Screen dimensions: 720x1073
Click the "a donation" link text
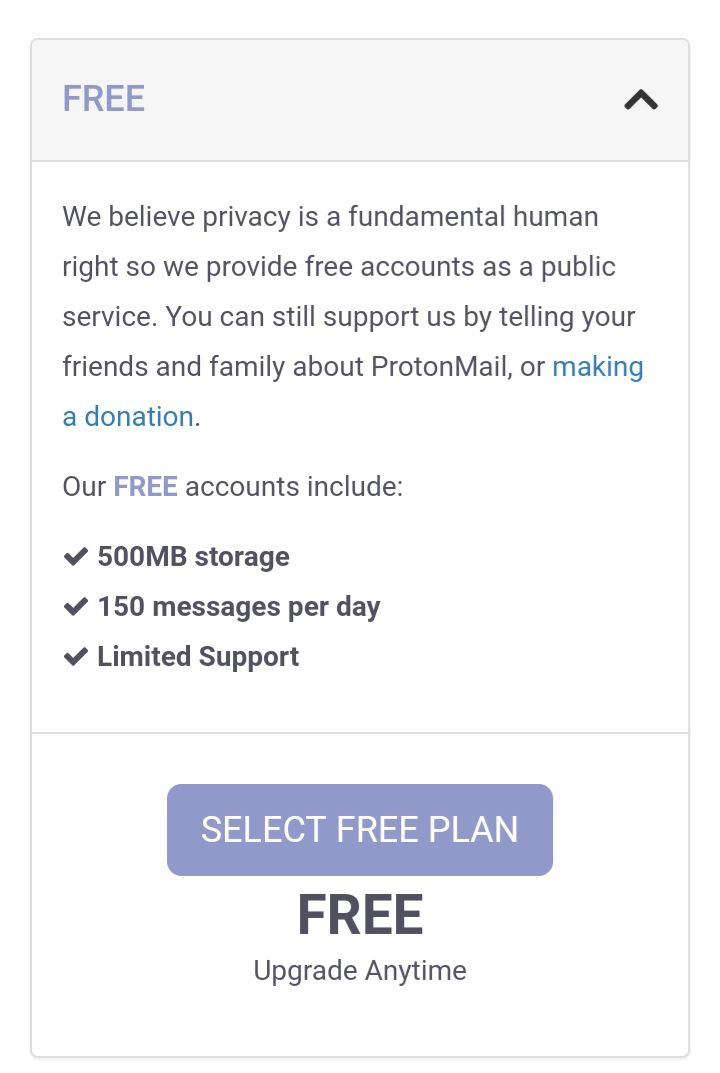click(x=128, y=417)
